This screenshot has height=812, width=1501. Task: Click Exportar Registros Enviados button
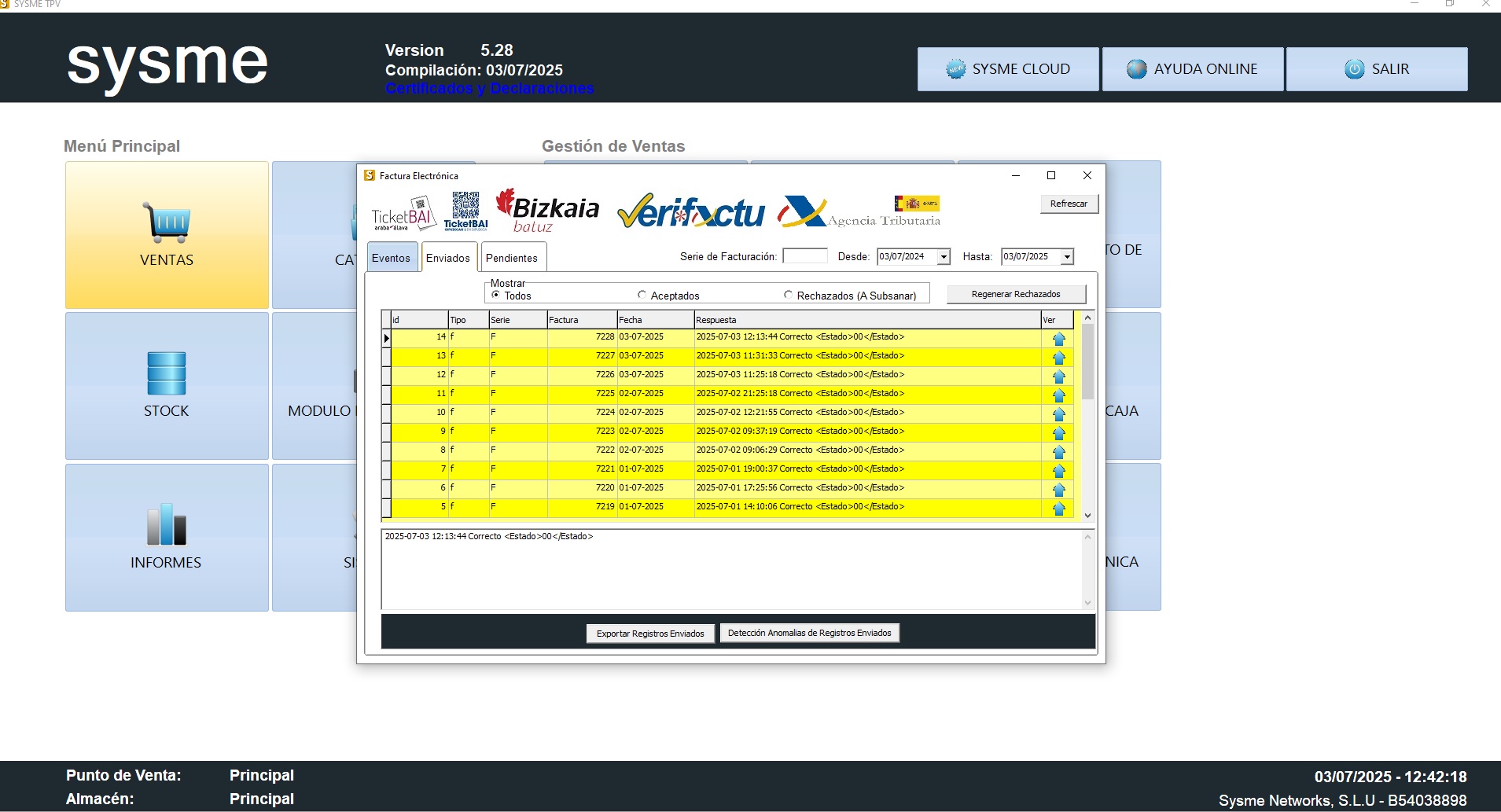click(650, 634)
